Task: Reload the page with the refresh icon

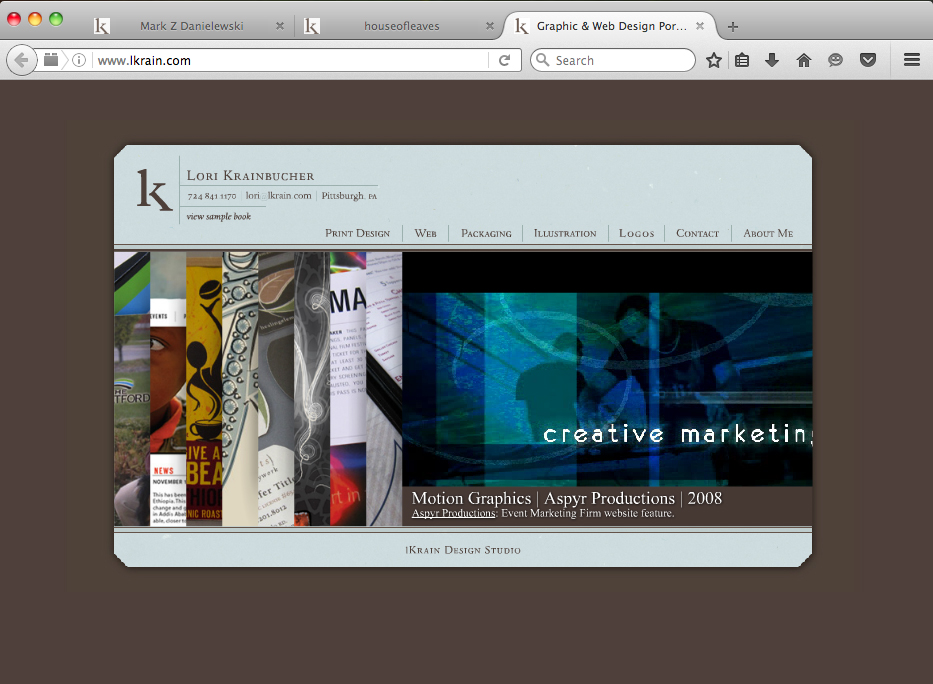Action: (x=505, y=60)
